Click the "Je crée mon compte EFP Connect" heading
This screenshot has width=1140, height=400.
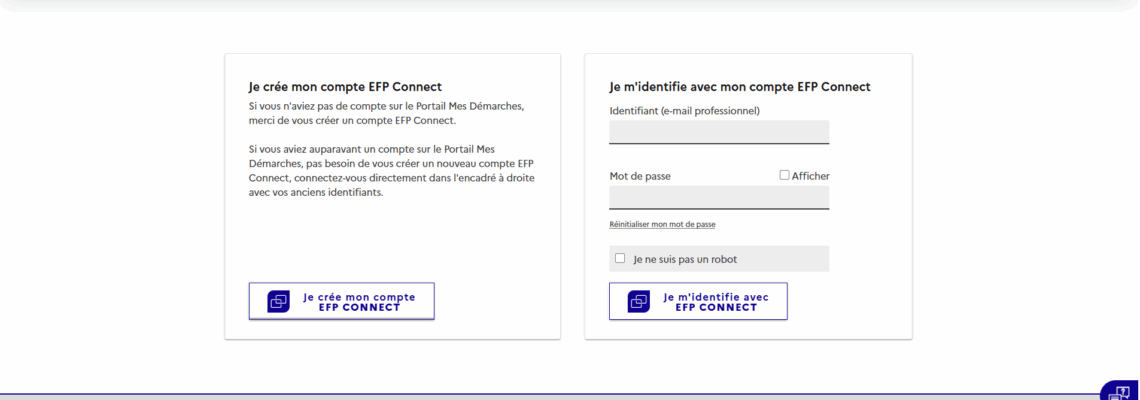[345, 87]
